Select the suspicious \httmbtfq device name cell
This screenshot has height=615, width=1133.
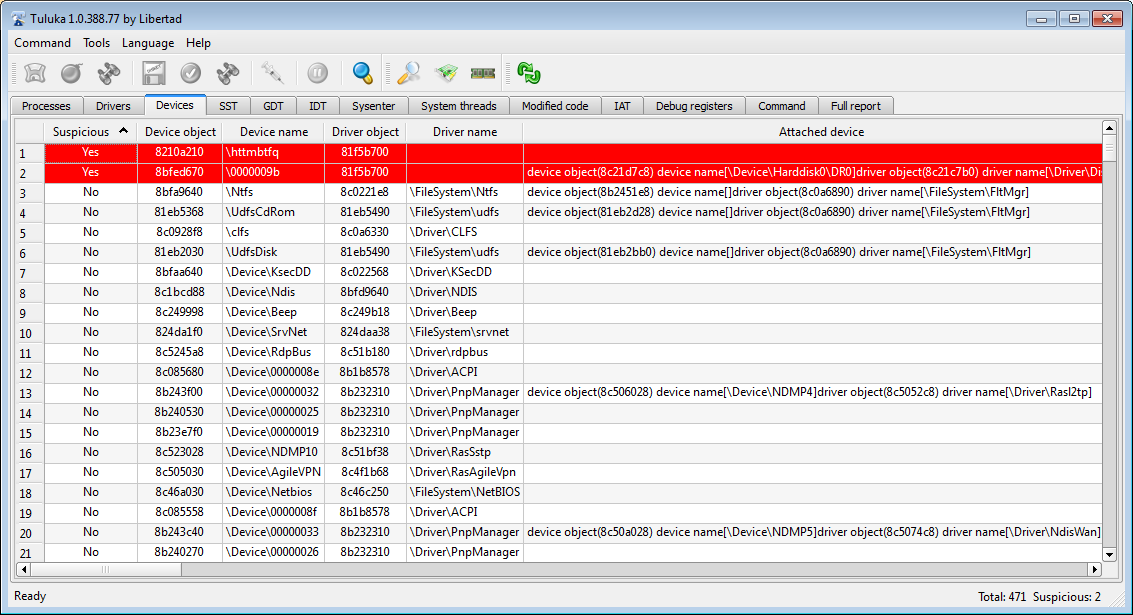tap(274, 152)
